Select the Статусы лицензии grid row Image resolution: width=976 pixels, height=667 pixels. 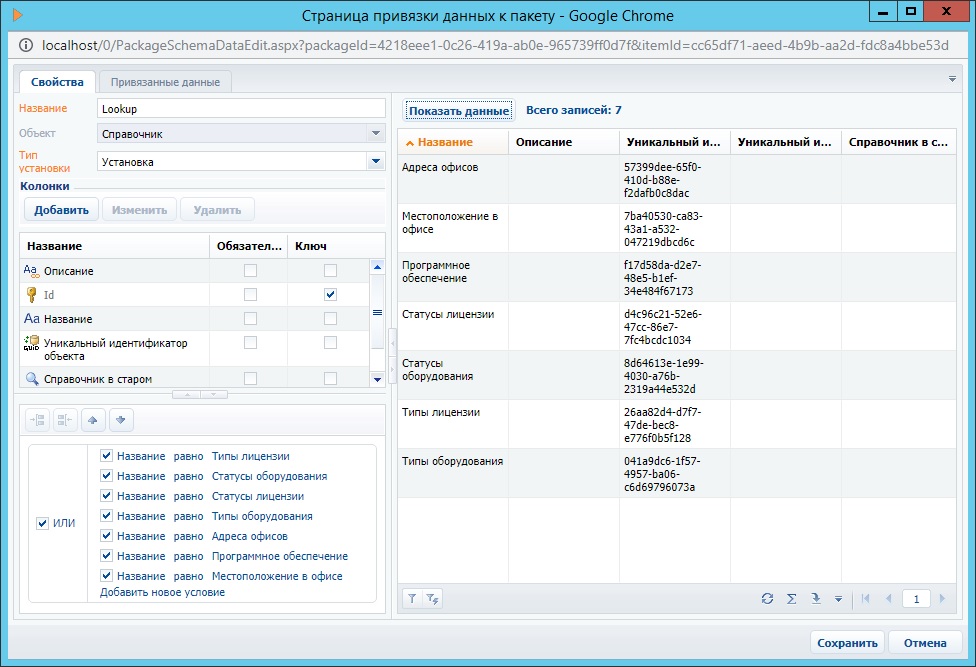(677, 327)
